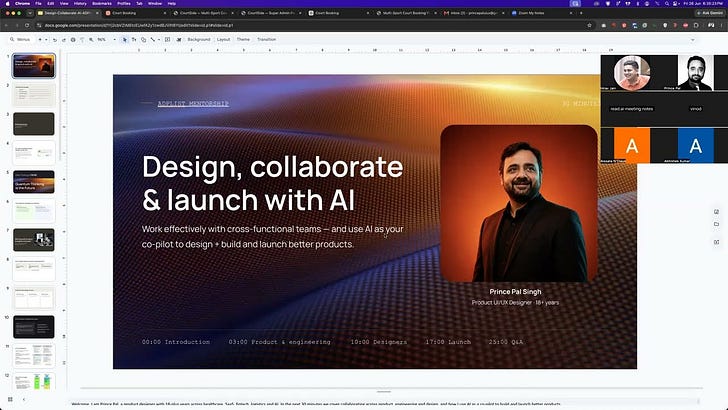Click the site information icon in address bar
The height and width of the screenshot is (410, 728).
(x=39, y=25)
